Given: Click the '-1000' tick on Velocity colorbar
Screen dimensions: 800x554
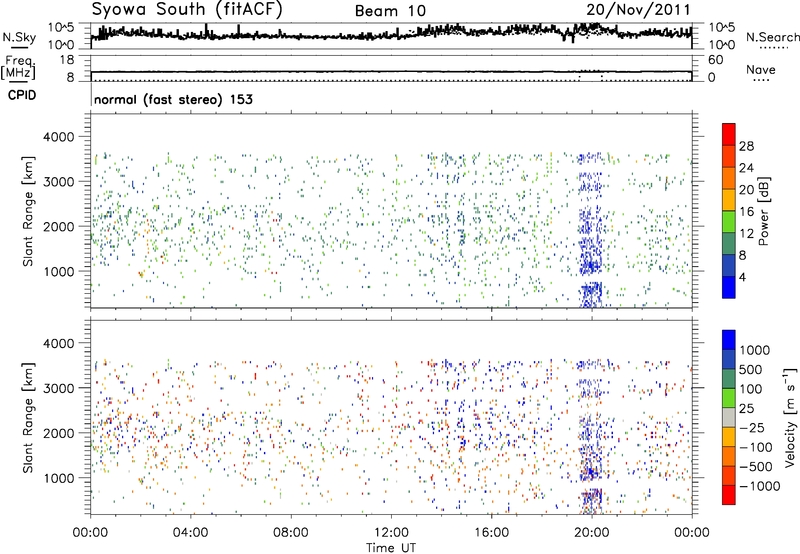Looking at the screenshot, I should click(759, 486).
